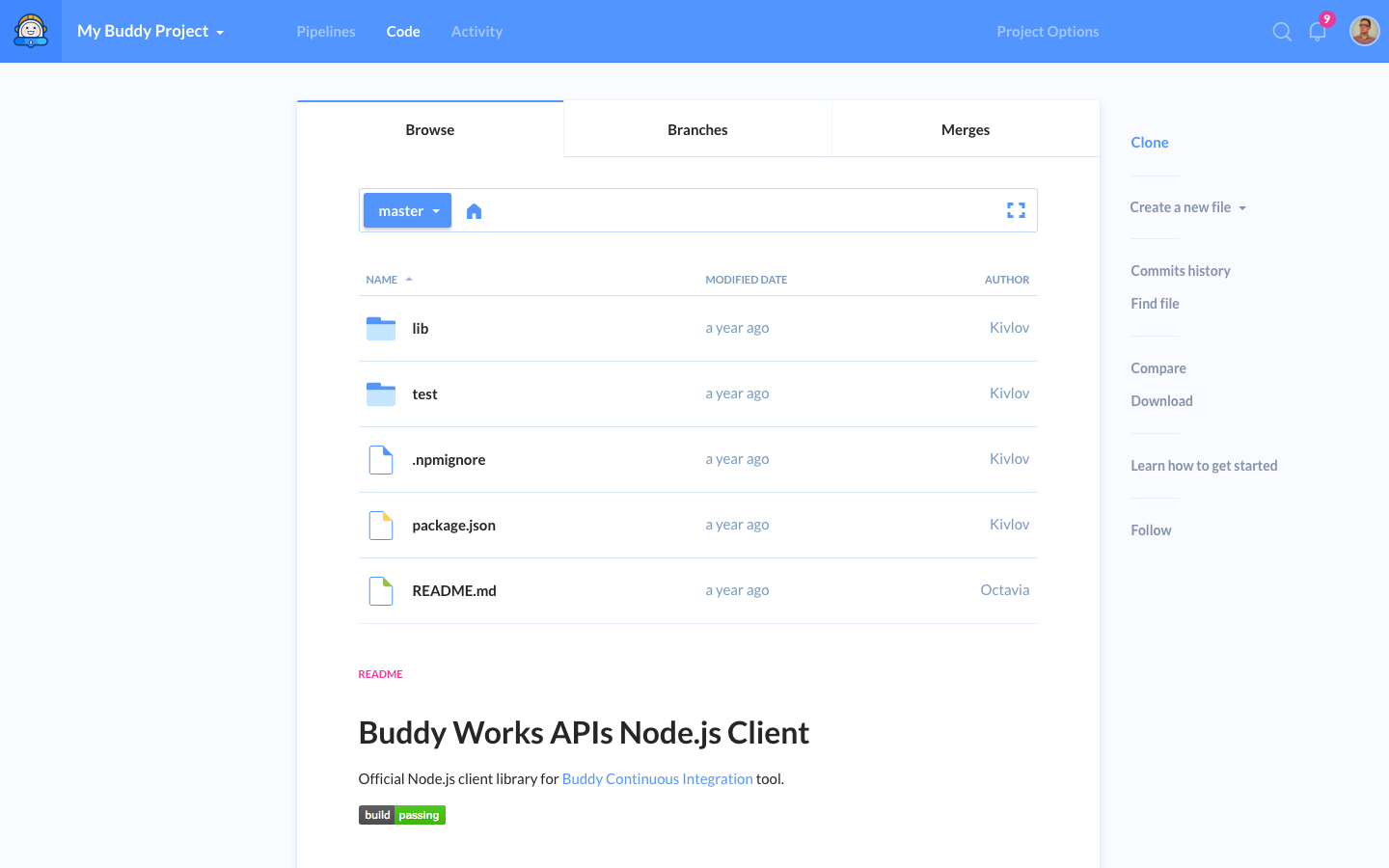Expand Create a new file menu
The width and height of the screenshot is (1389, 868).
click(x=1188, y=207)
